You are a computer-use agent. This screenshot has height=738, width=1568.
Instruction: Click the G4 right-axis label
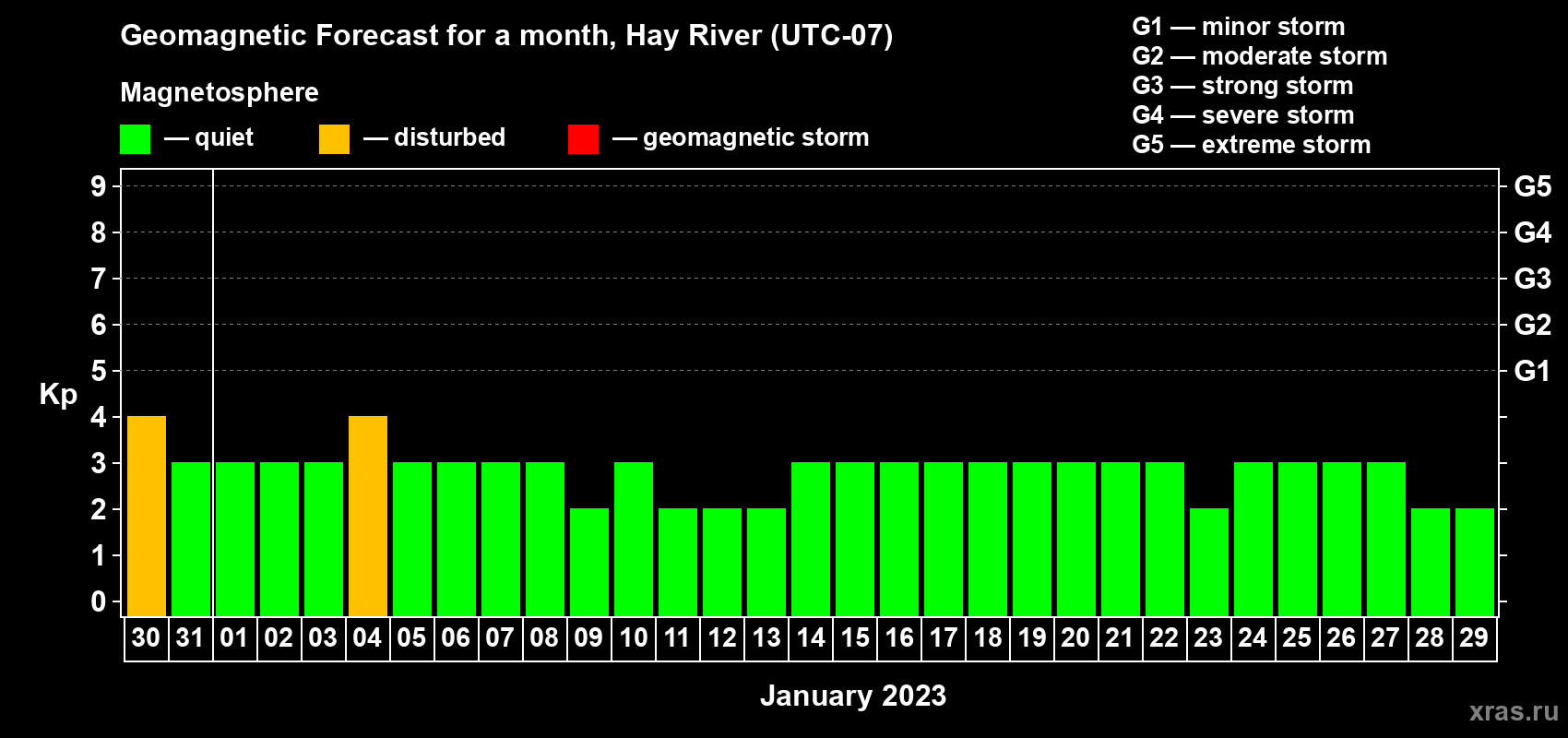(1533, 232)
